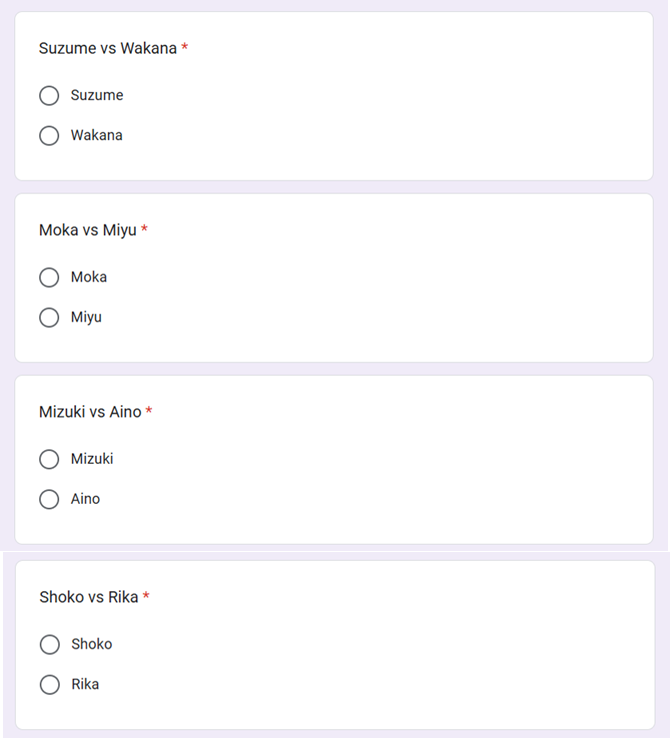Select the Wakana radio button
Viewport: 670px width, 749px height.
click(49, 136)
